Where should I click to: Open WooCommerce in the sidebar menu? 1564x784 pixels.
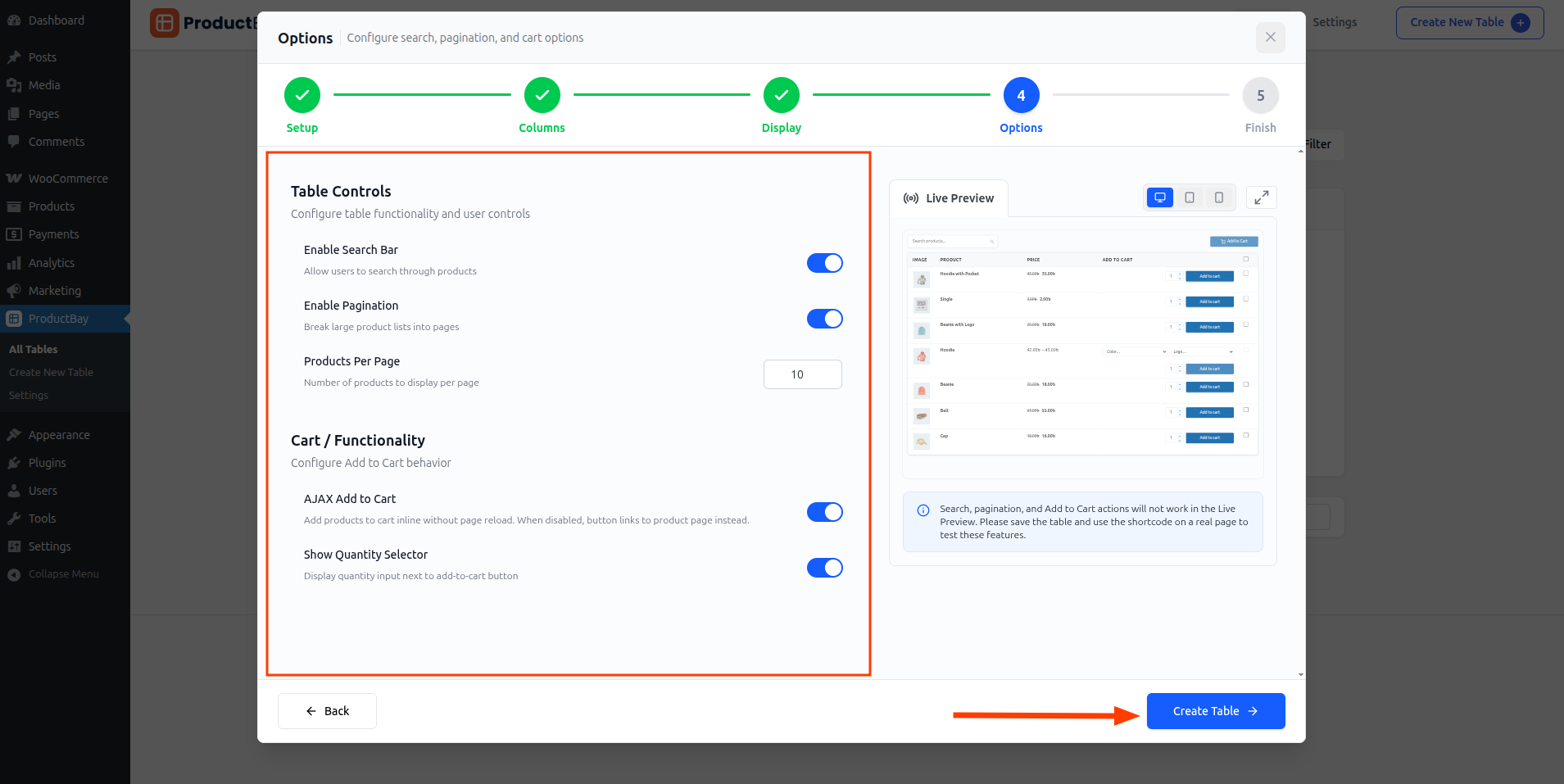tap(68, 179)
